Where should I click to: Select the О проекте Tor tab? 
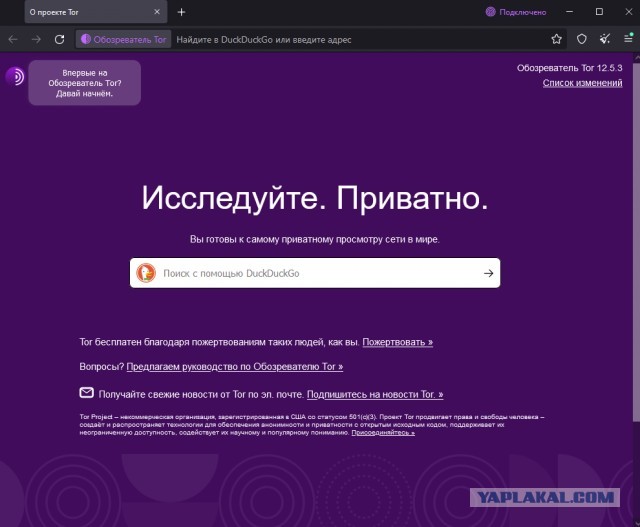96,12
